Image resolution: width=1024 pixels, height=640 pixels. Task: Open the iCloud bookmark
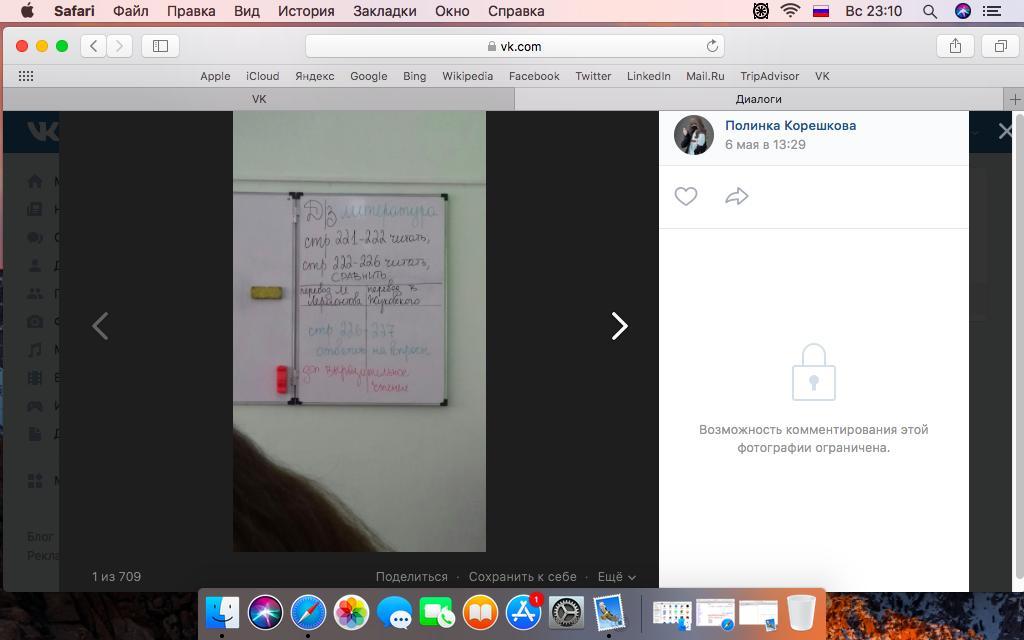pos(263,76)
